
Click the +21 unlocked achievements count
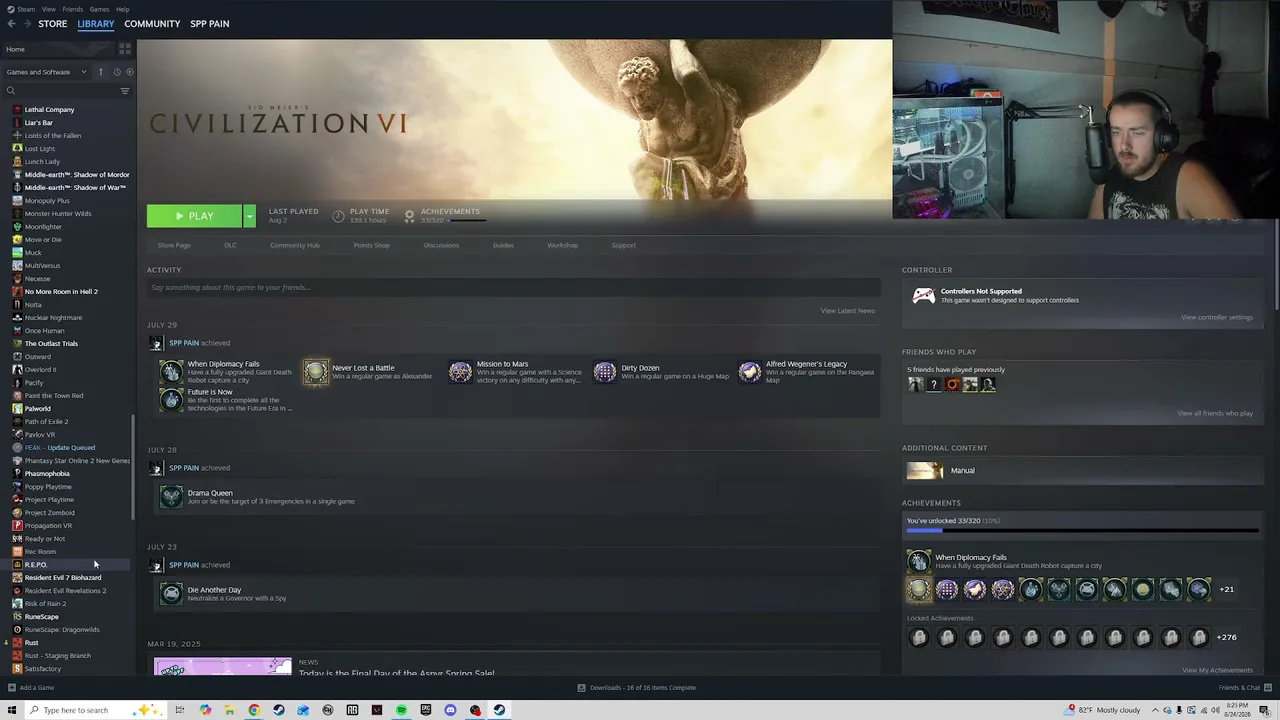[x=1226, y=589]
